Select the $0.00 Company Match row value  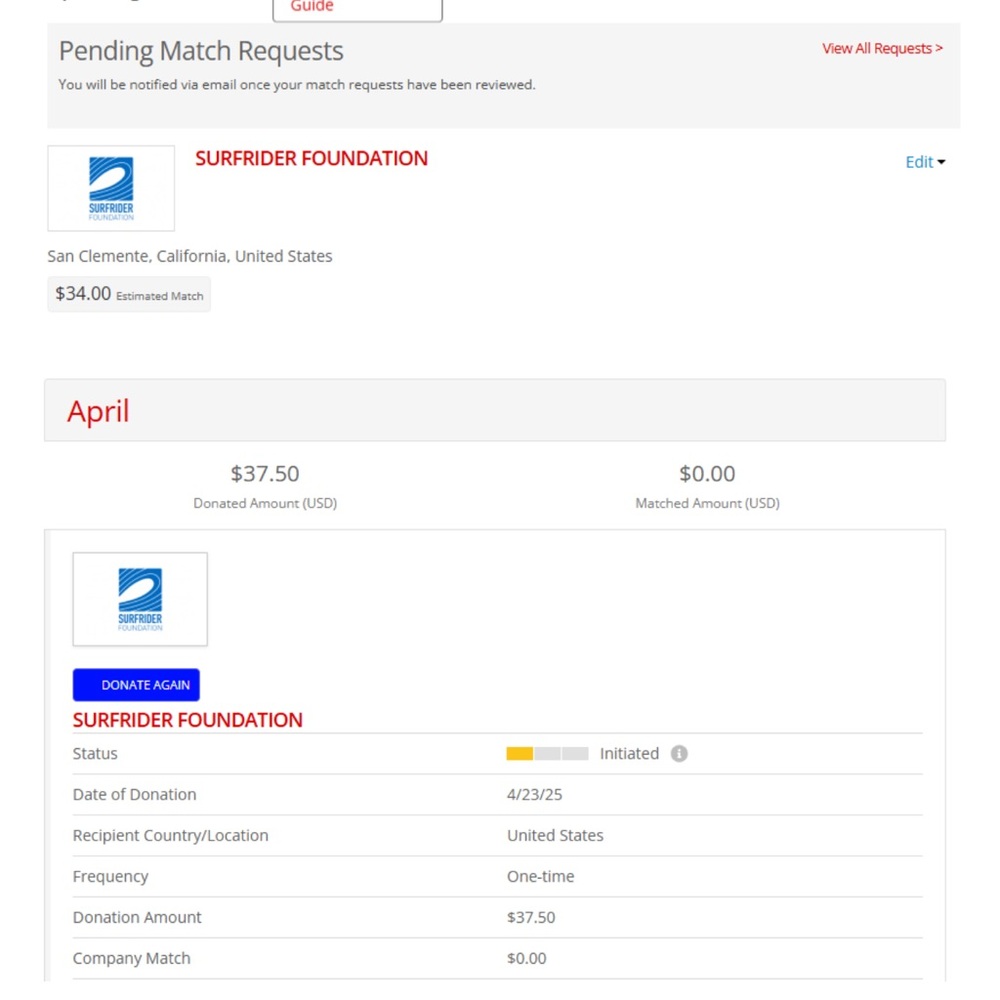pos(526,958)
